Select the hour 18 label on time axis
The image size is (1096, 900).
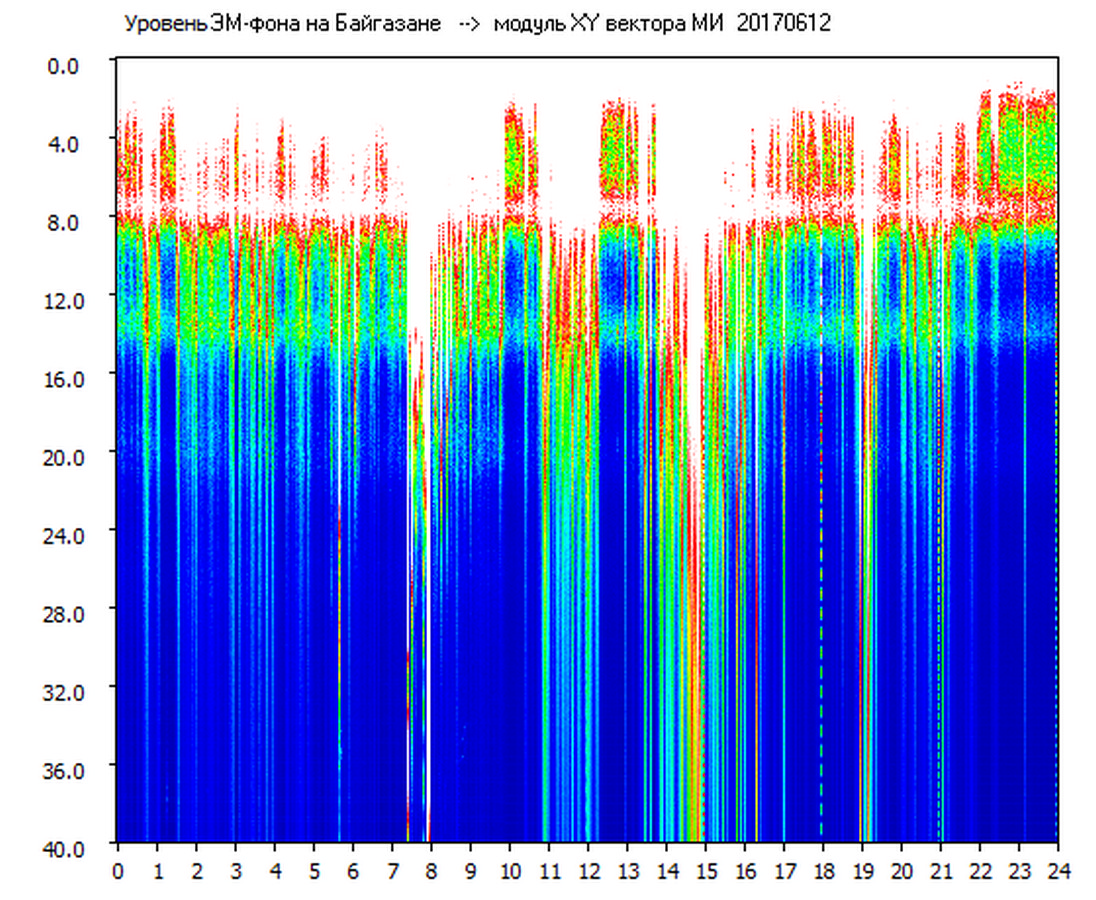tap(823, 870)
